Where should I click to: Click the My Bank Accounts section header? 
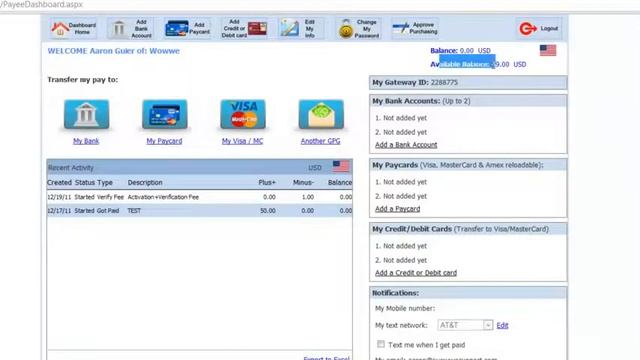pos(468,101)
